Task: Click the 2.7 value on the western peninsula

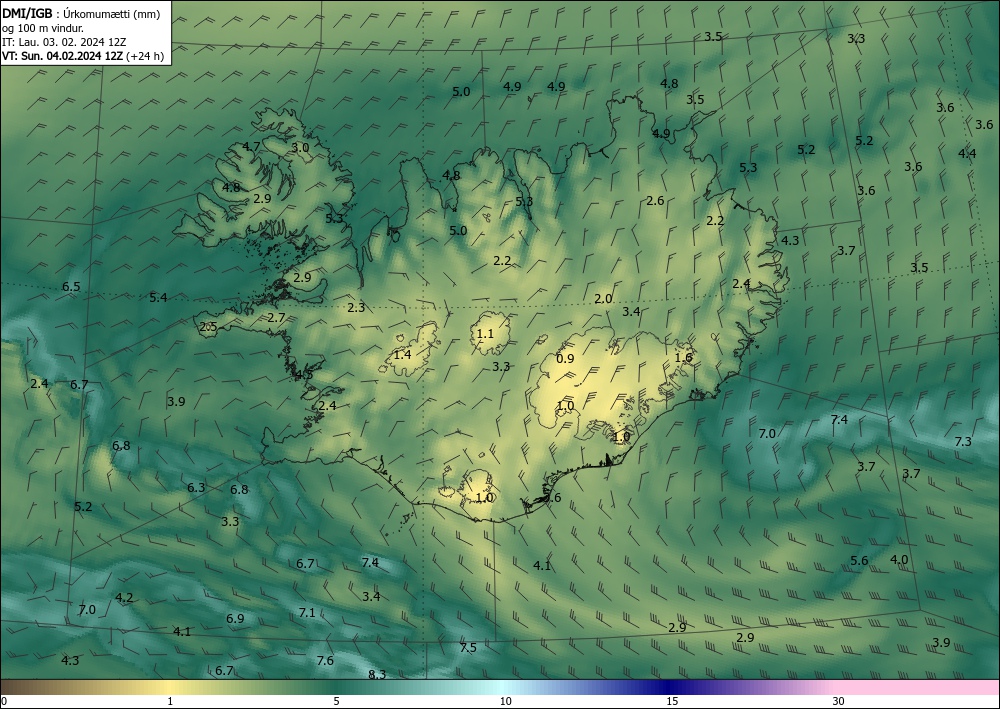Action: coord(276,318)
